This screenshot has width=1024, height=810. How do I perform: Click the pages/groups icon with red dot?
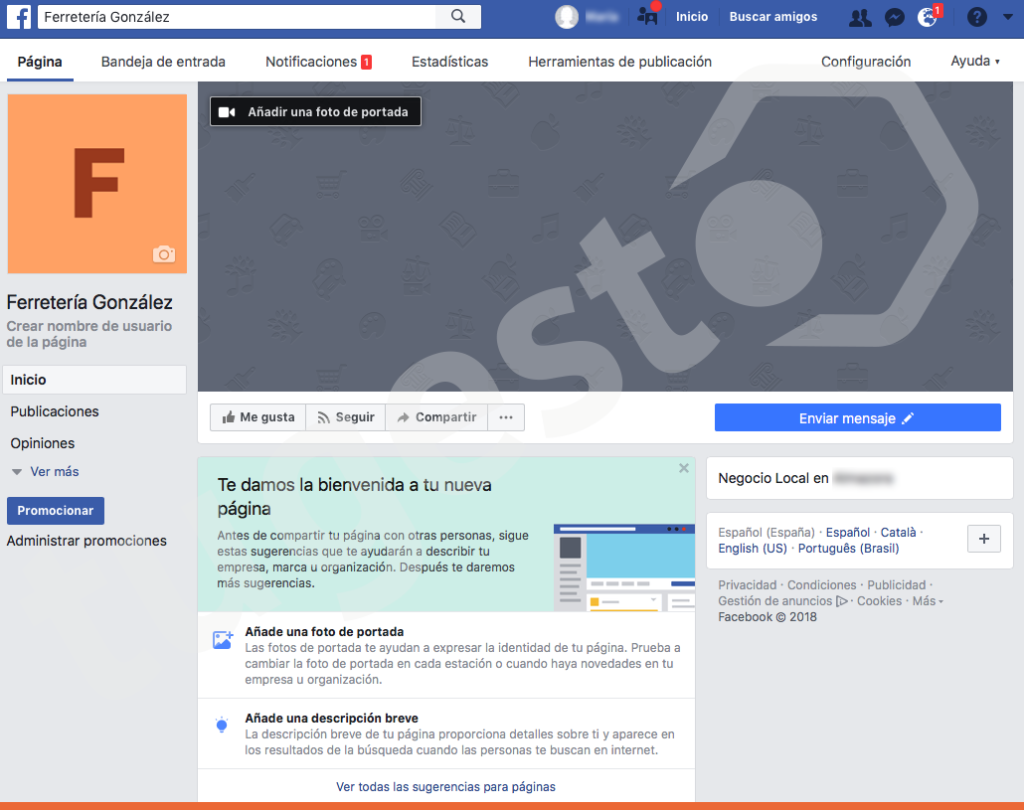coord(647,16)
